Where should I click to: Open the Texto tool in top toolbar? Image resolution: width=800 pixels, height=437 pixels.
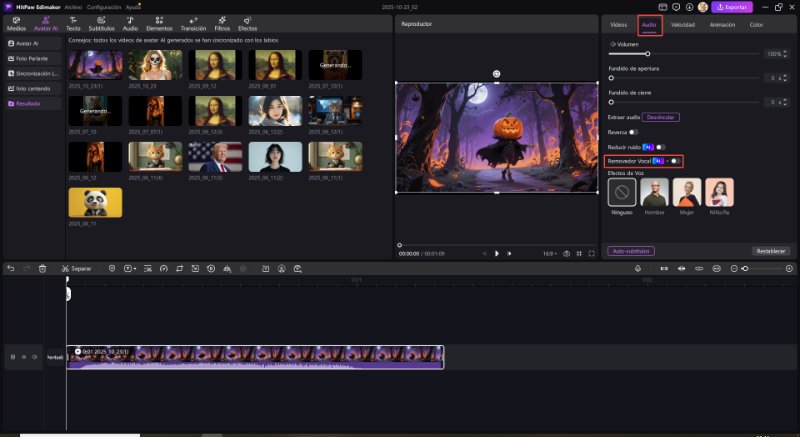[x=73, y=25]
